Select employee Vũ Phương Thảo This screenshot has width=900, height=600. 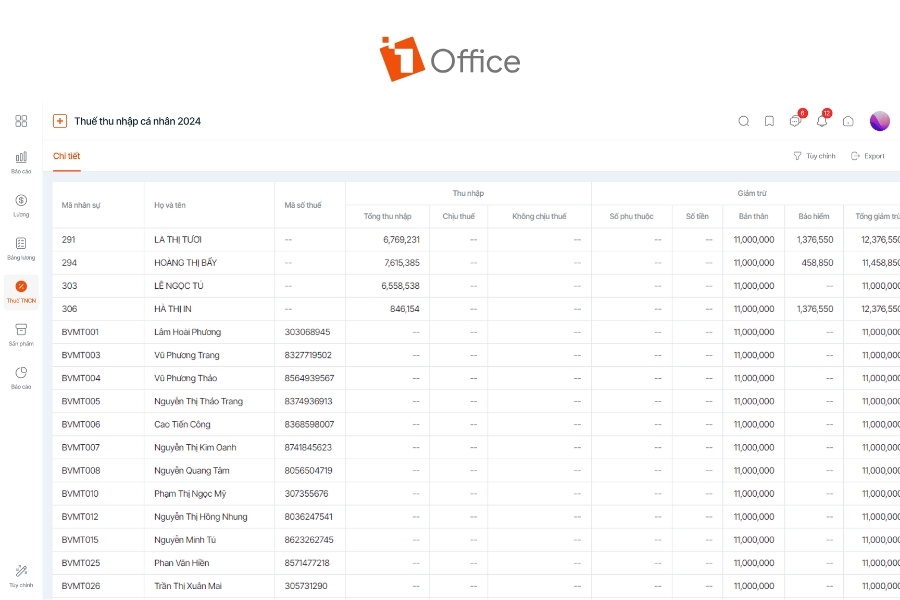point(185,378)
